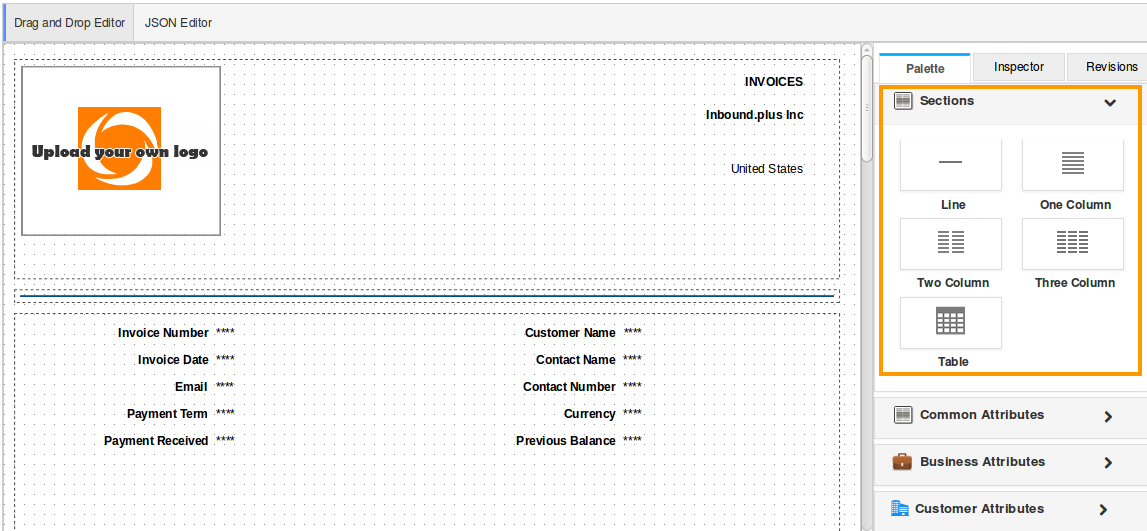Click the Currency label

(x=590, y=414)
